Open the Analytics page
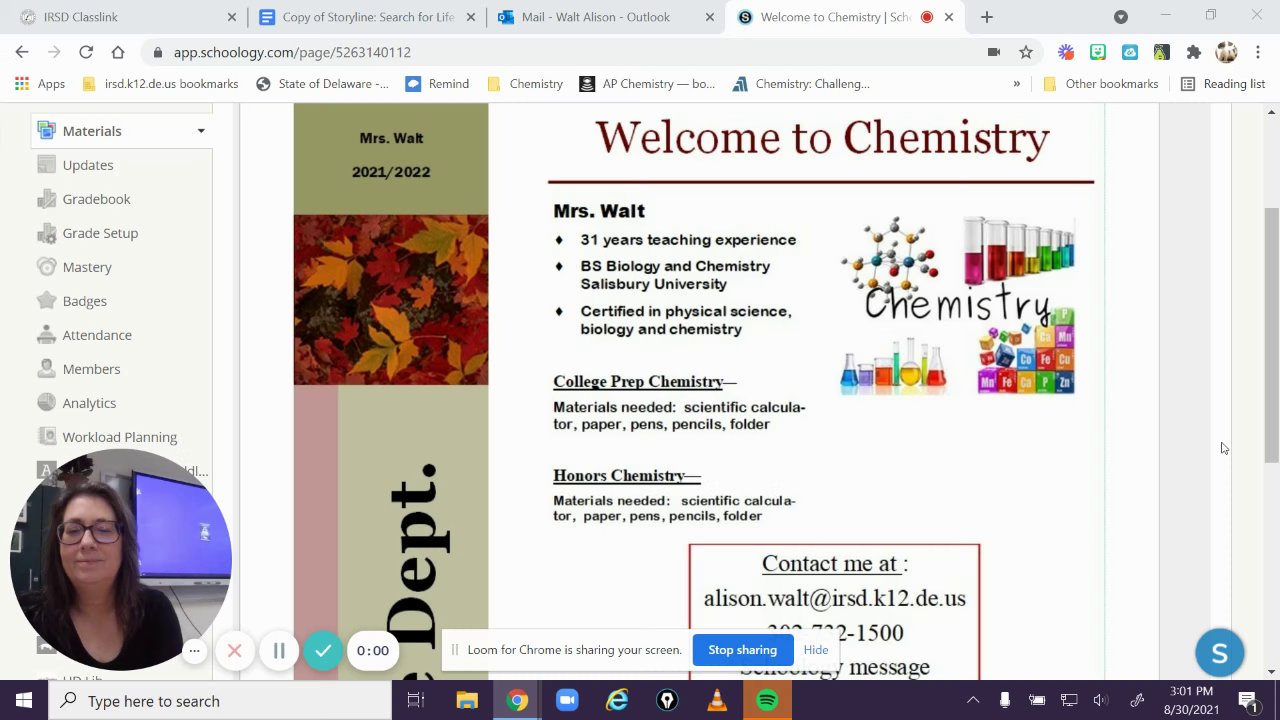Screen dimensions: 1280x720 click(x=89, y=403)
